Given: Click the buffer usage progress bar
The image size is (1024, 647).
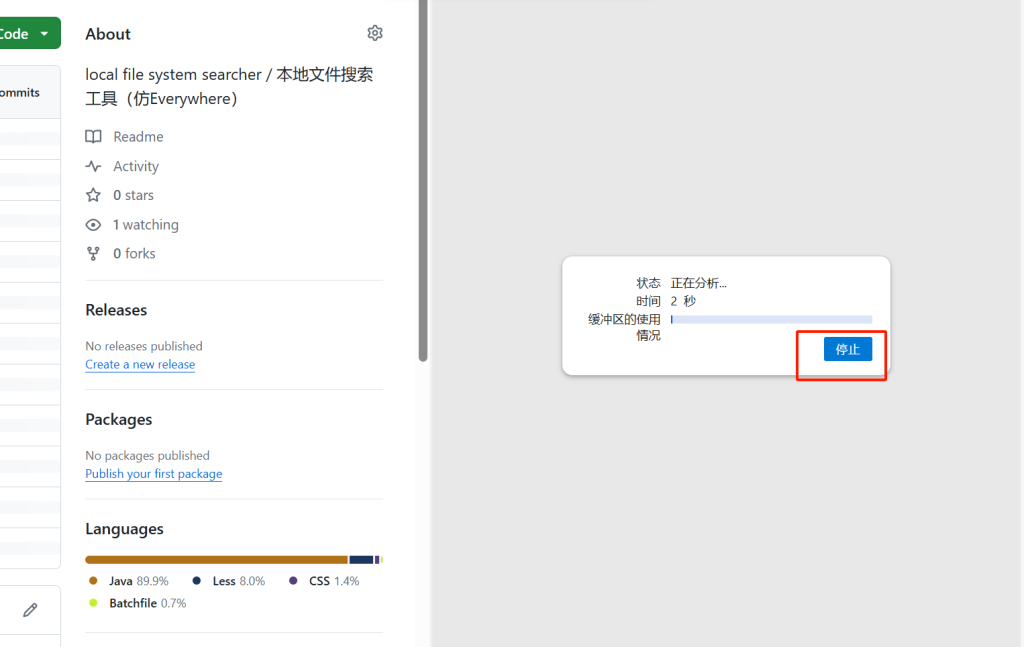Looking at the screenshot, I should click(x=771, y=320).
